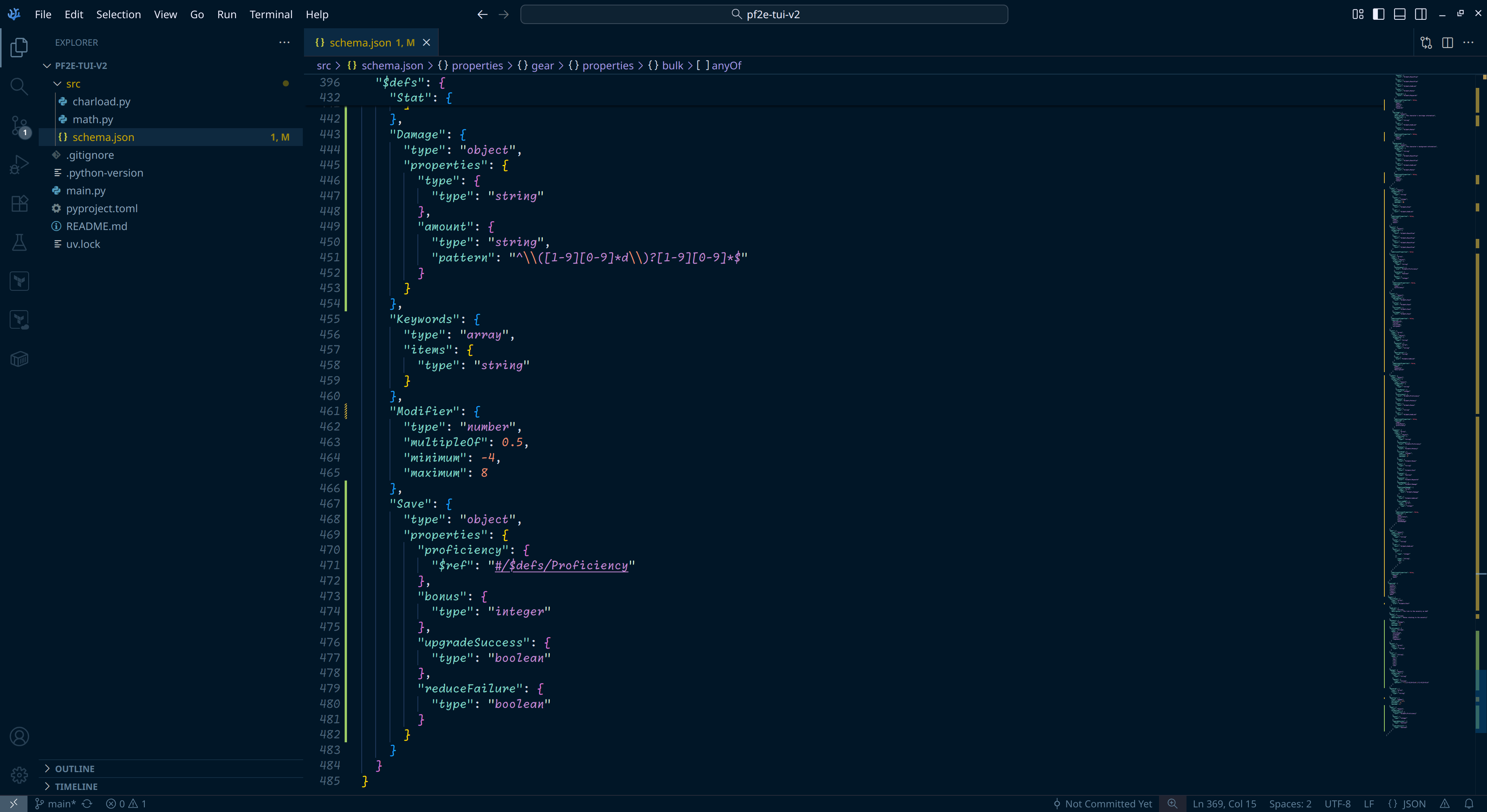This screenshot has height=812, width=1487.
Task: Split the editor to the right
Action: click(x=1447, y=43)
